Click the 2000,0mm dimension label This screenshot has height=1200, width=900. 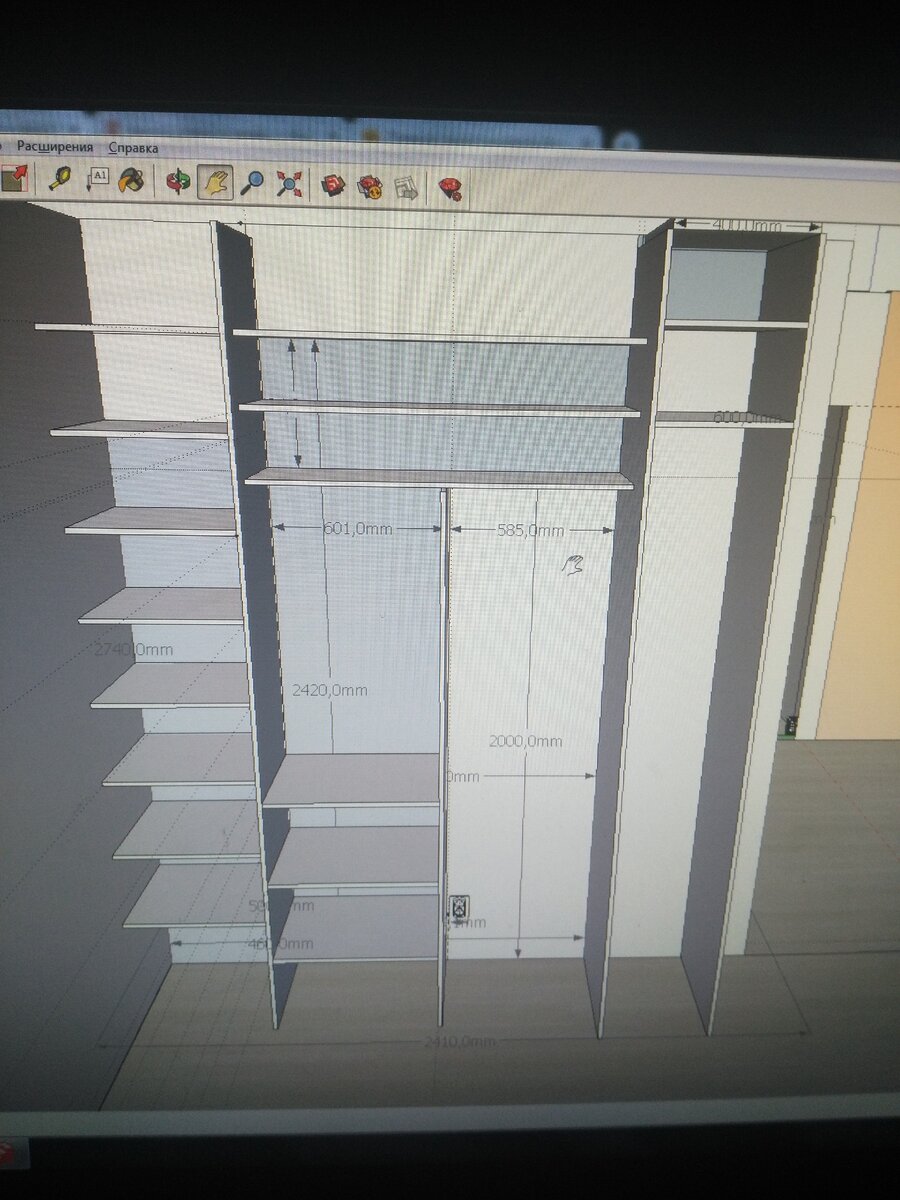coord(526,741)
